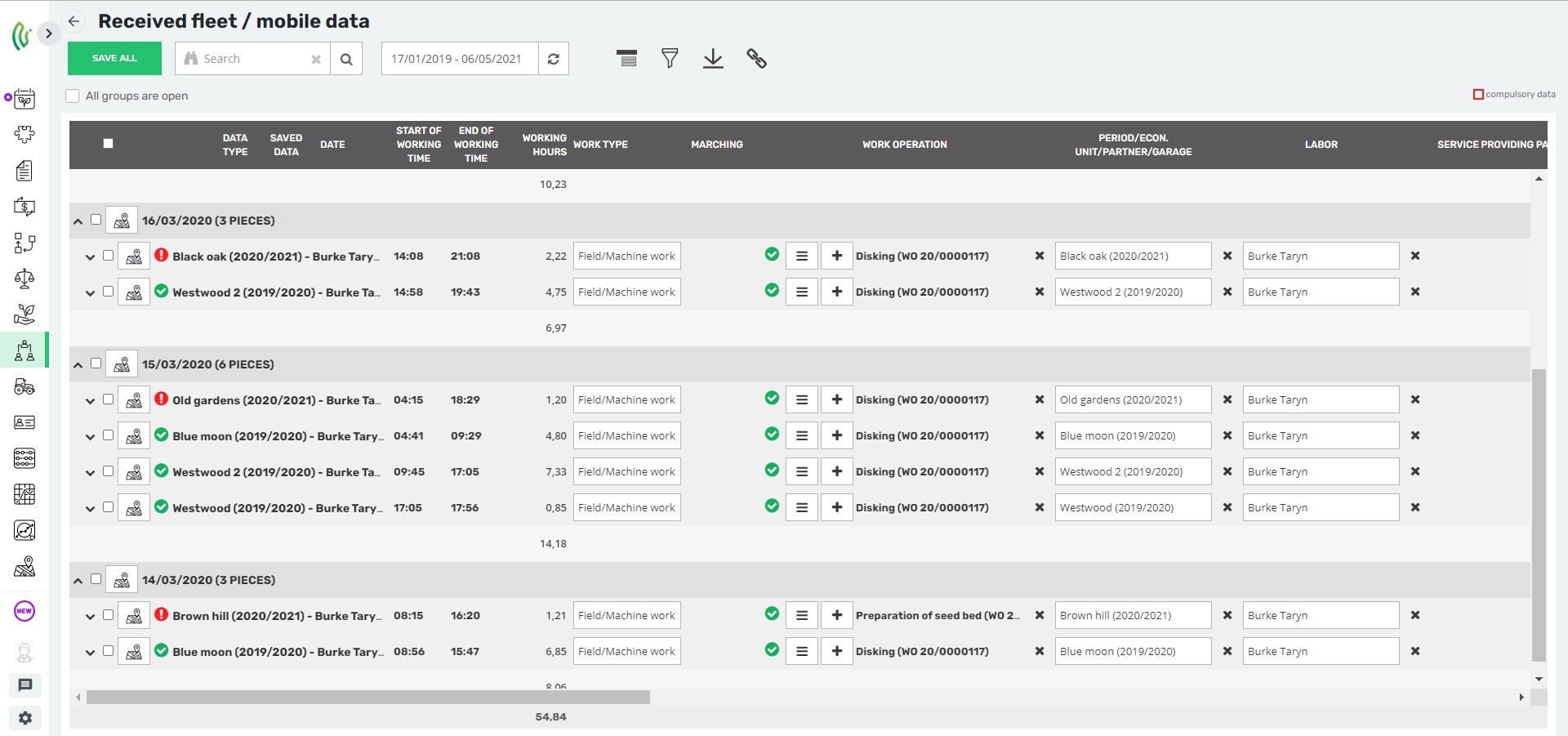Click the refresh icon beside the date range

(553, 58)
